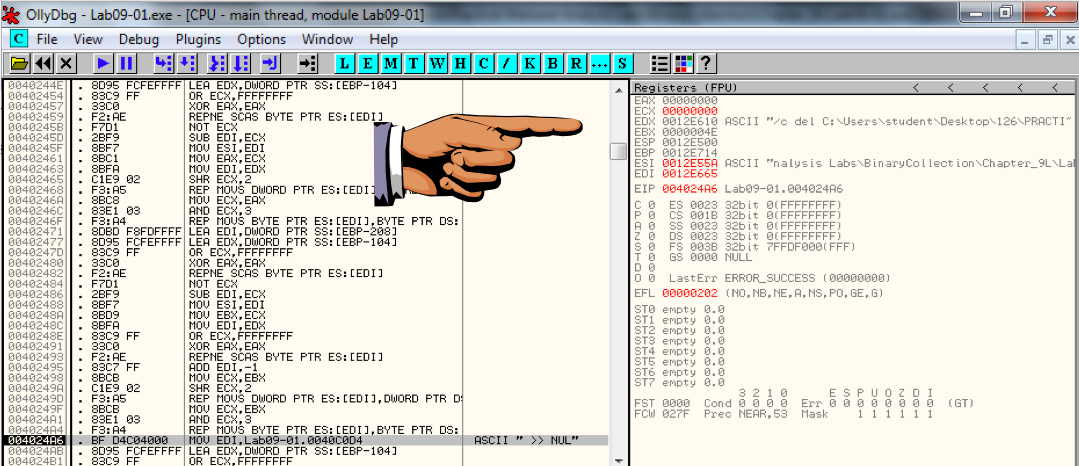This screenshot has width=1079, height=466.
Task: Click the question mark Help icon
Action: pos(707,64)
